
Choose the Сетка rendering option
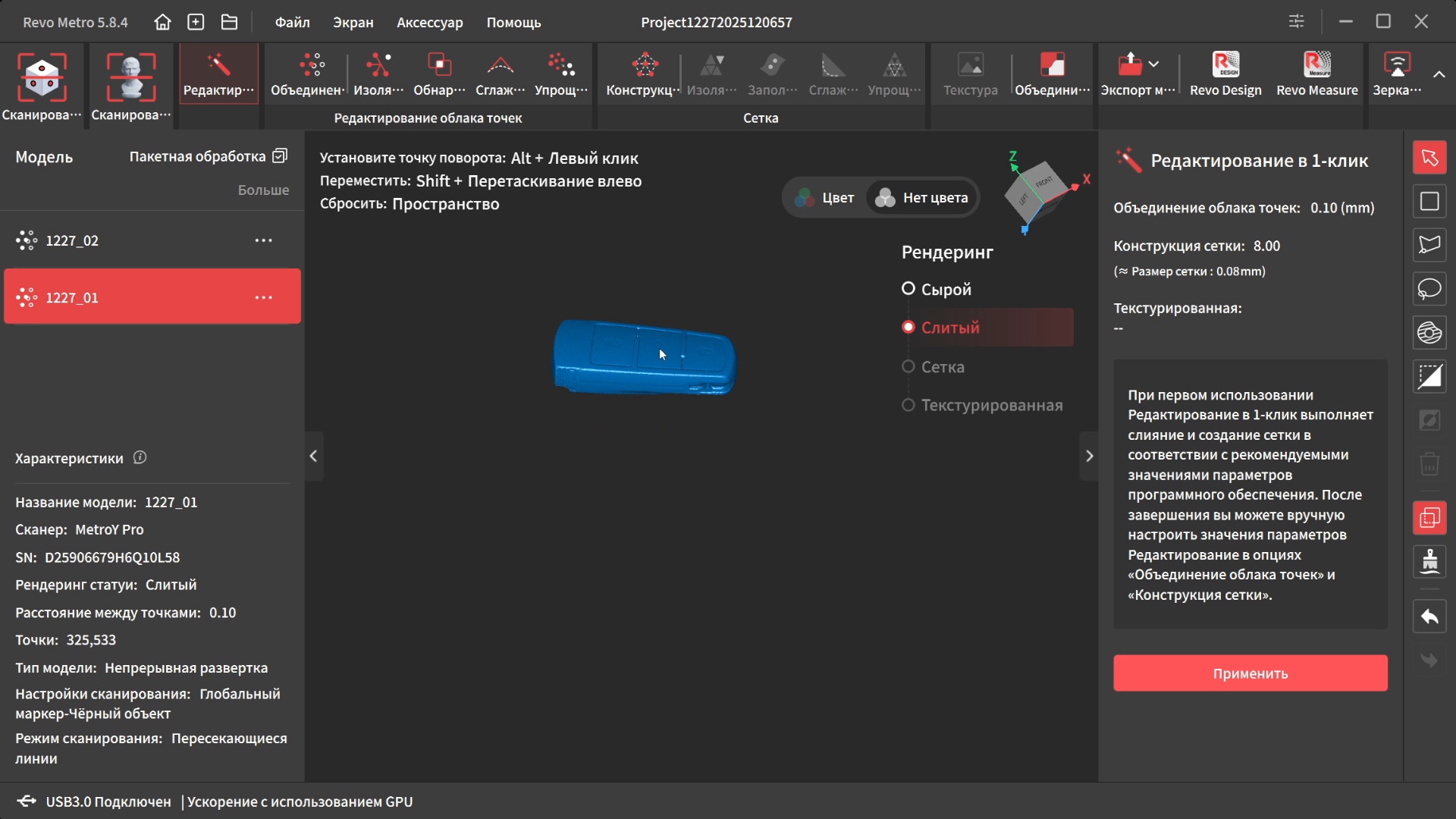pos(908,366)
